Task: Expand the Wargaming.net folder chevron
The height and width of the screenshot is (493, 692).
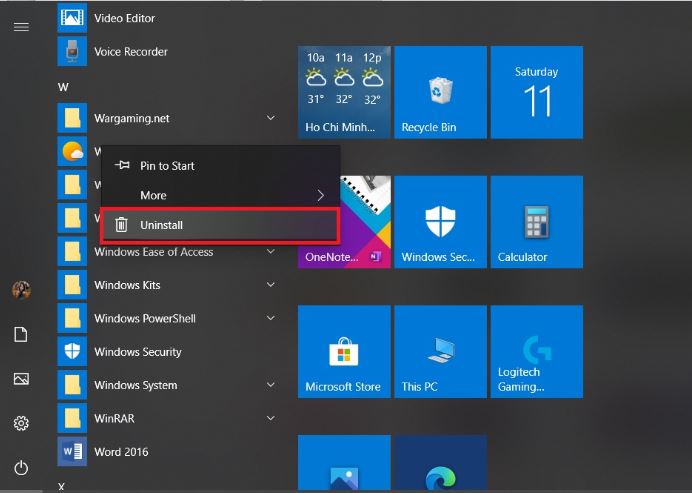Action: point(271,118)
